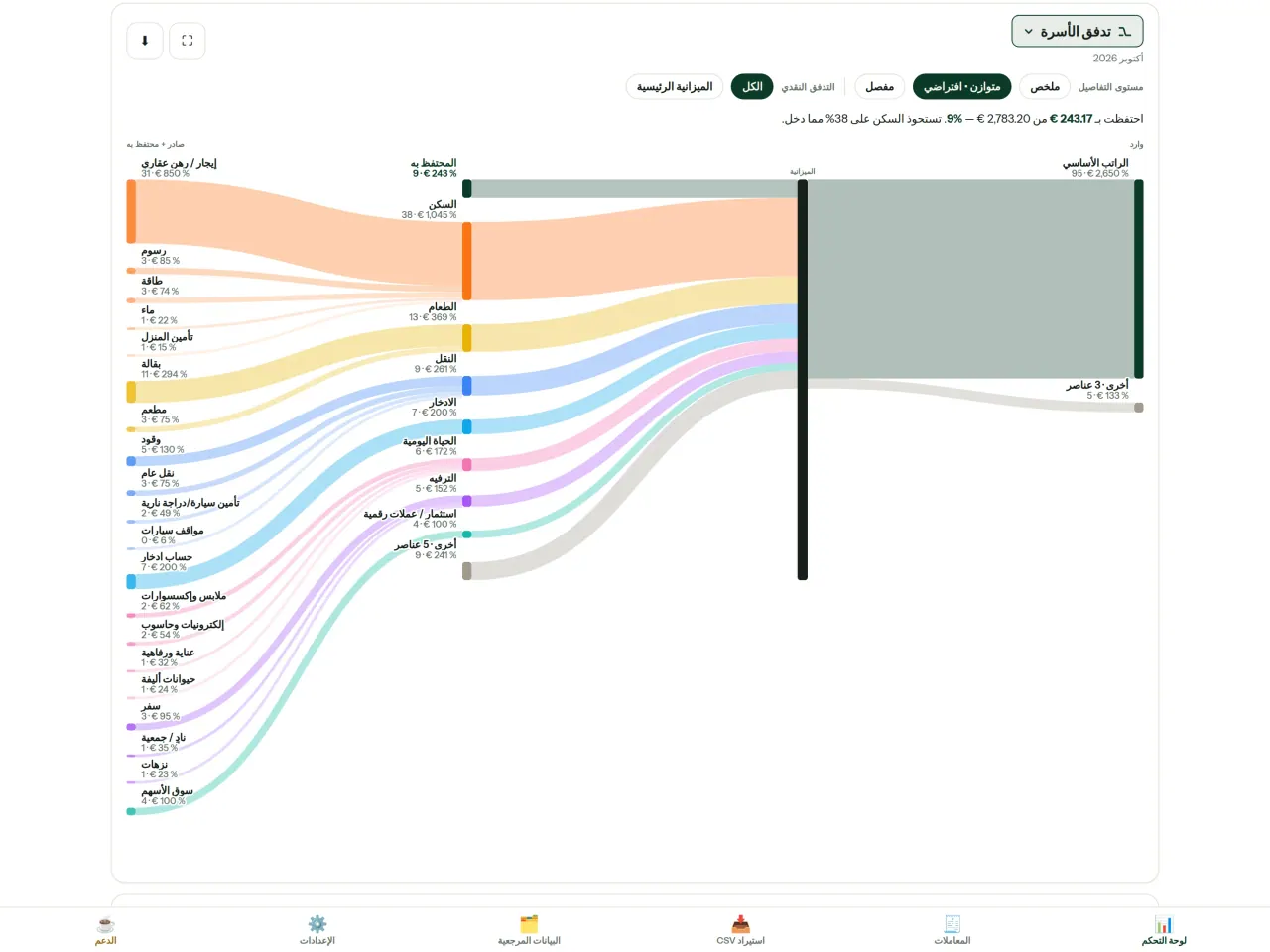Click the السكن category node label
The height and width of the screenshot is (952, 1270).
443,204
